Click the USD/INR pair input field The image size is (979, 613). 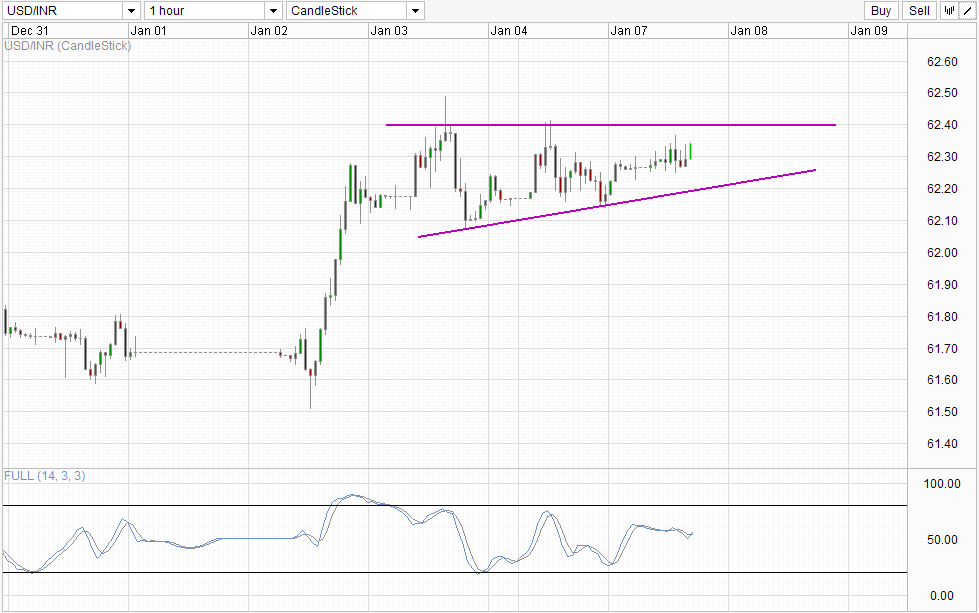[x=62, y=11]
